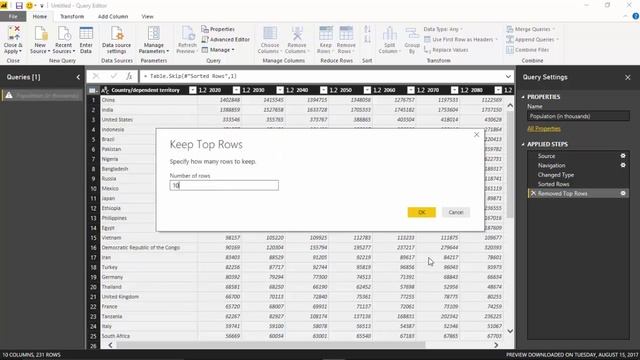Open the Data Type dropdown
The width and height of the screenshot is (640, 360).
(443, 29)
